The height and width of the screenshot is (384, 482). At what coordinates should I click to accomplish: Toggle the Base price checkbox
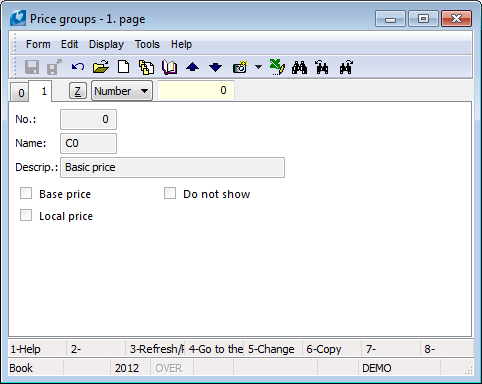click(x=26, y=193)
